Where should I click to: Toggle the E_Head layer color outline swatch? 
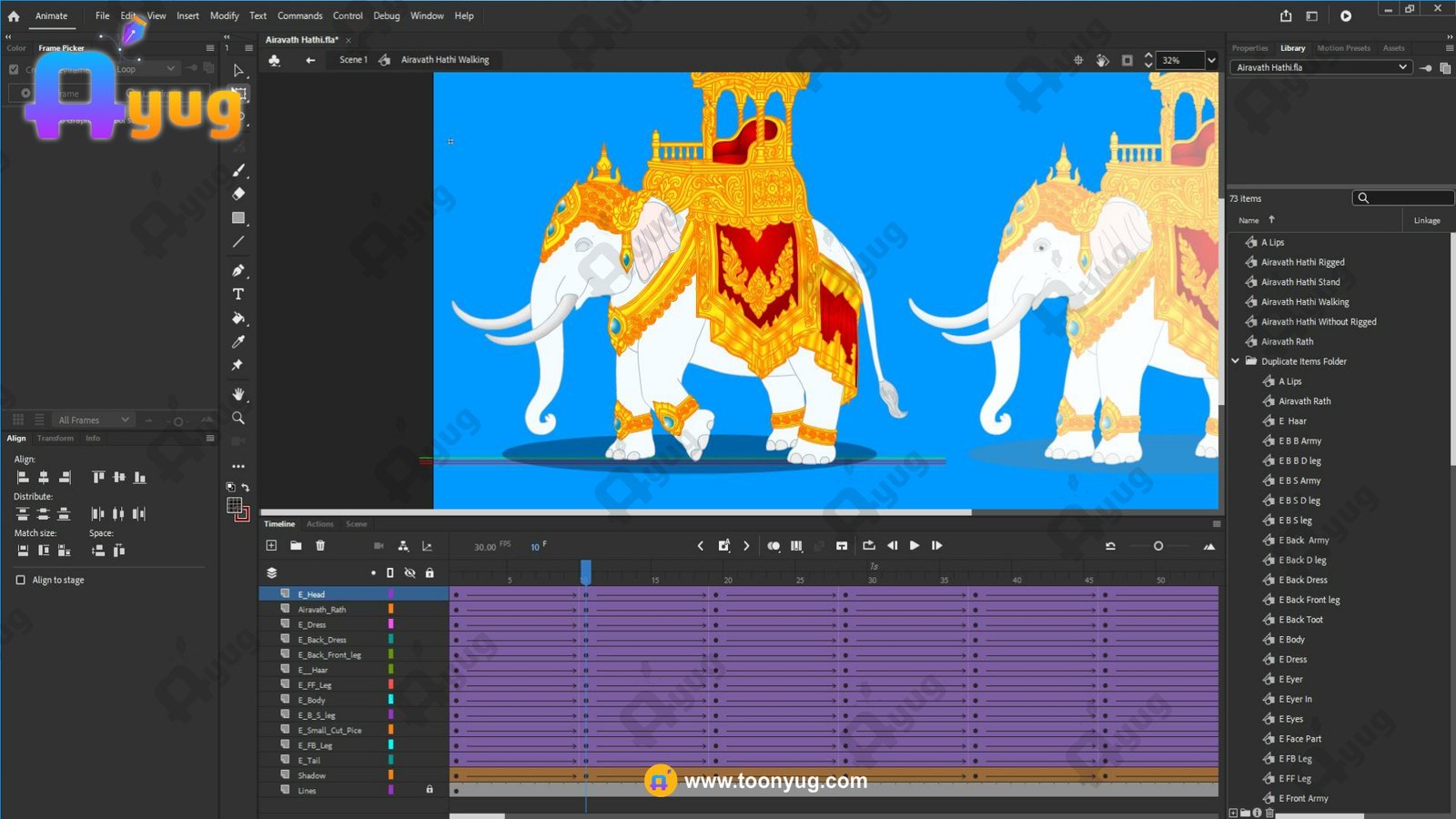pos(391,594)
